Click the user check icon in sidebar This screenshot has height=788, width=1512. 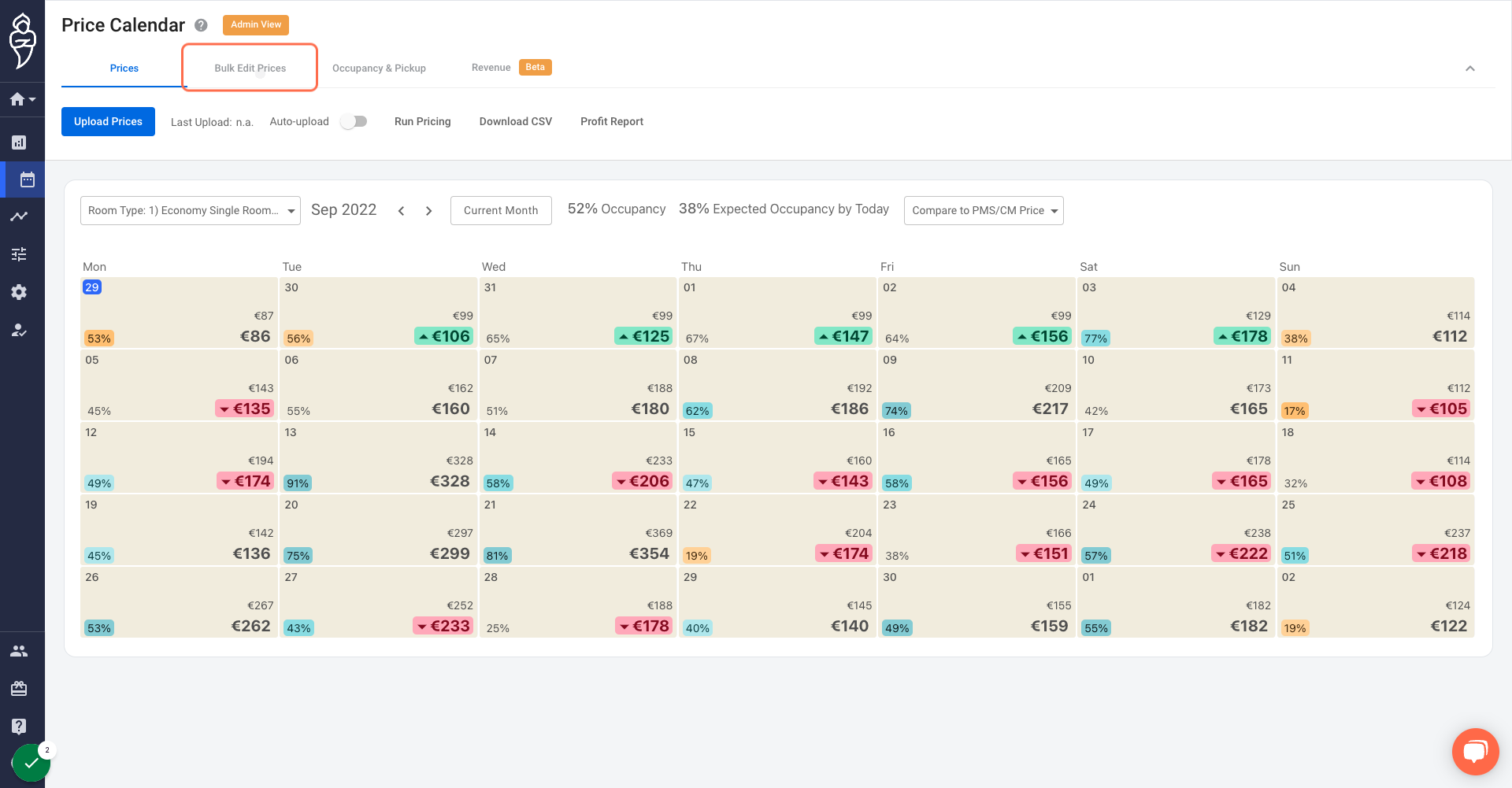pyautogui.click(x=19, y=330)
